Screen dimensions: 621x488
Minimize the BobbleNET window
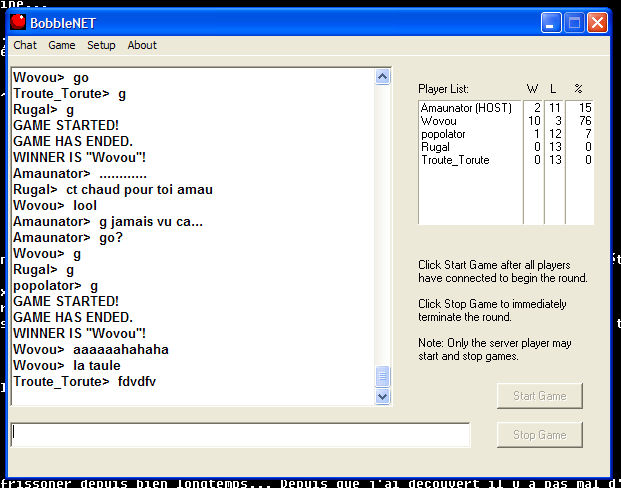click(552, 22)
